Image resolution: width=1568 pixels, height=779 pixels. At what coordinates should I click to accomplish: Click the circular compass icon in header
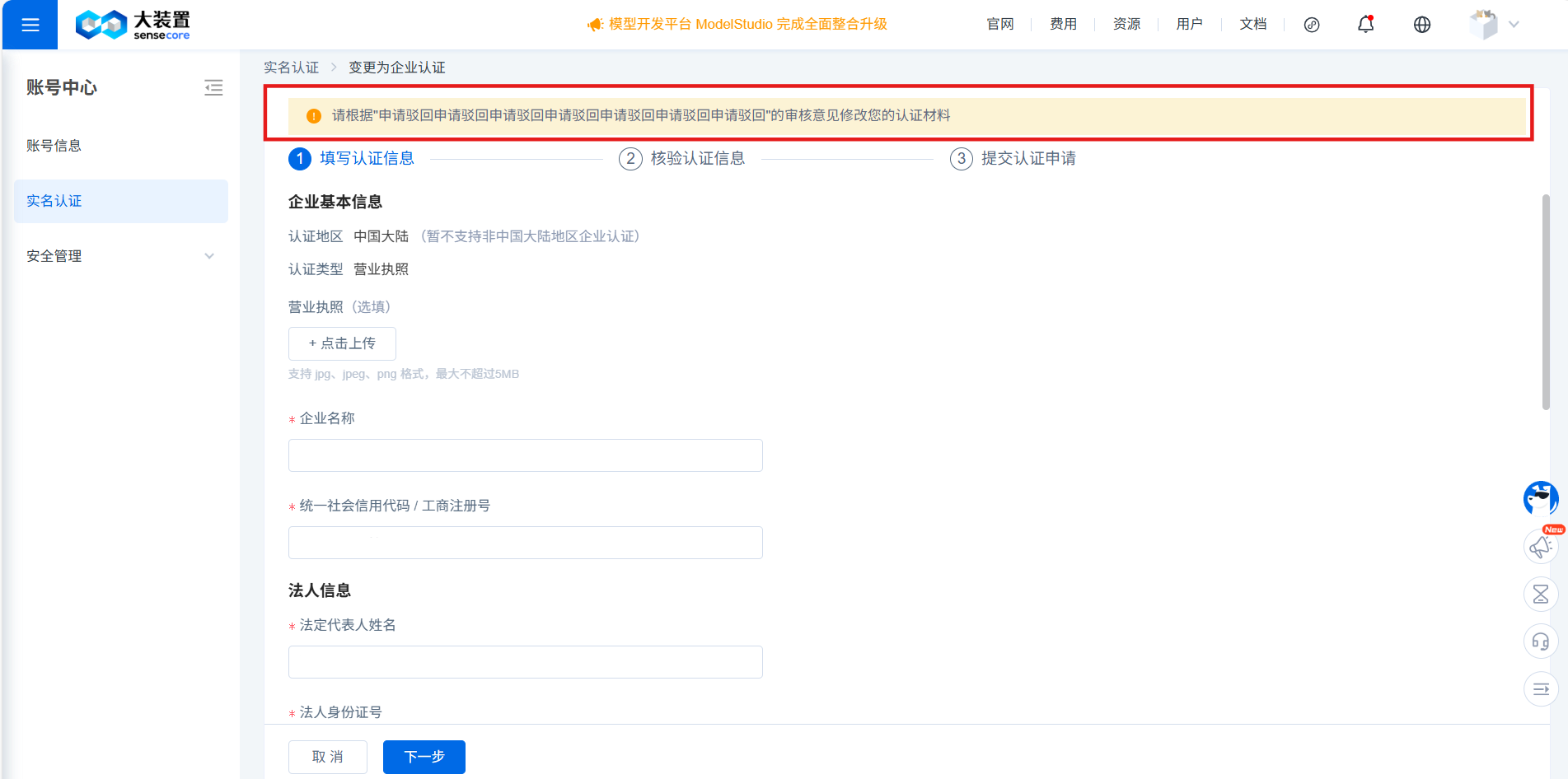coord(1312,25)
